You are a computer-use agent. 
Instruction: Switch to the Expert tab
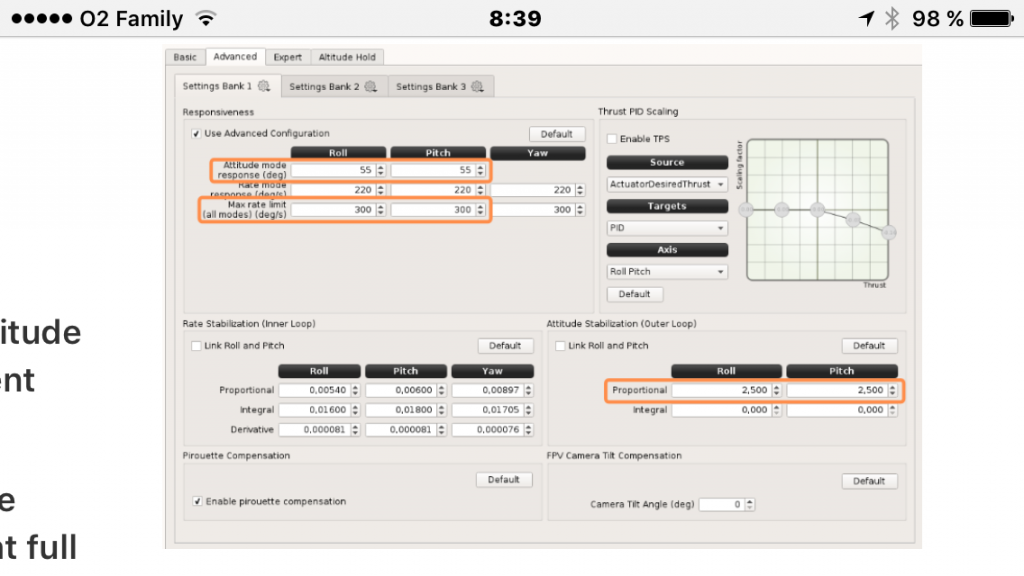288,57
